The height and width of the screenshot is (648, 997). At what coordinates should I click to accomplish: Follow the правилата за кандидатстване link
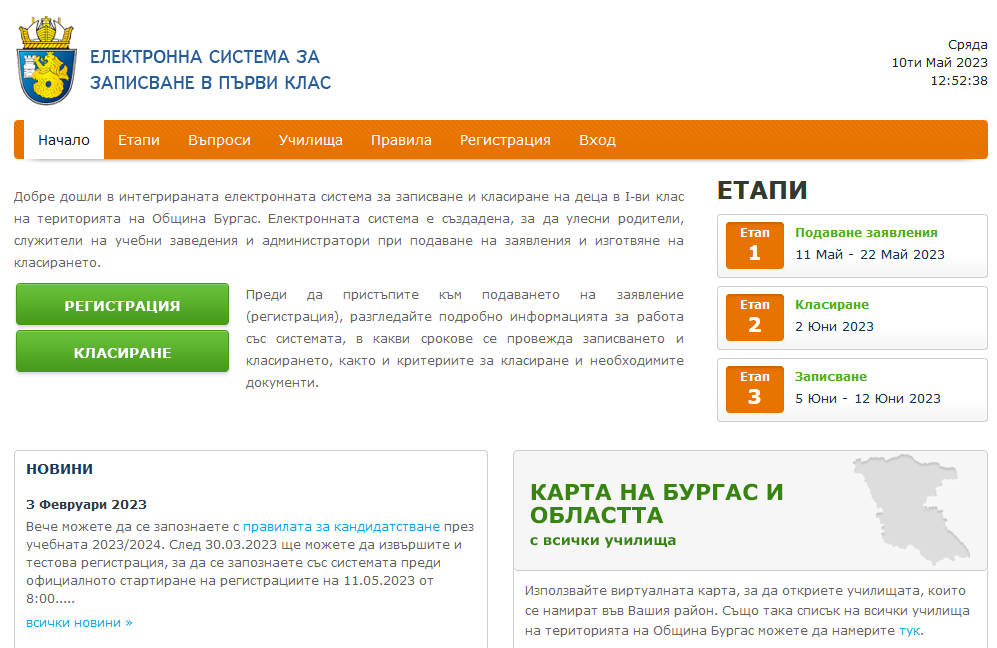click(341, 526)
